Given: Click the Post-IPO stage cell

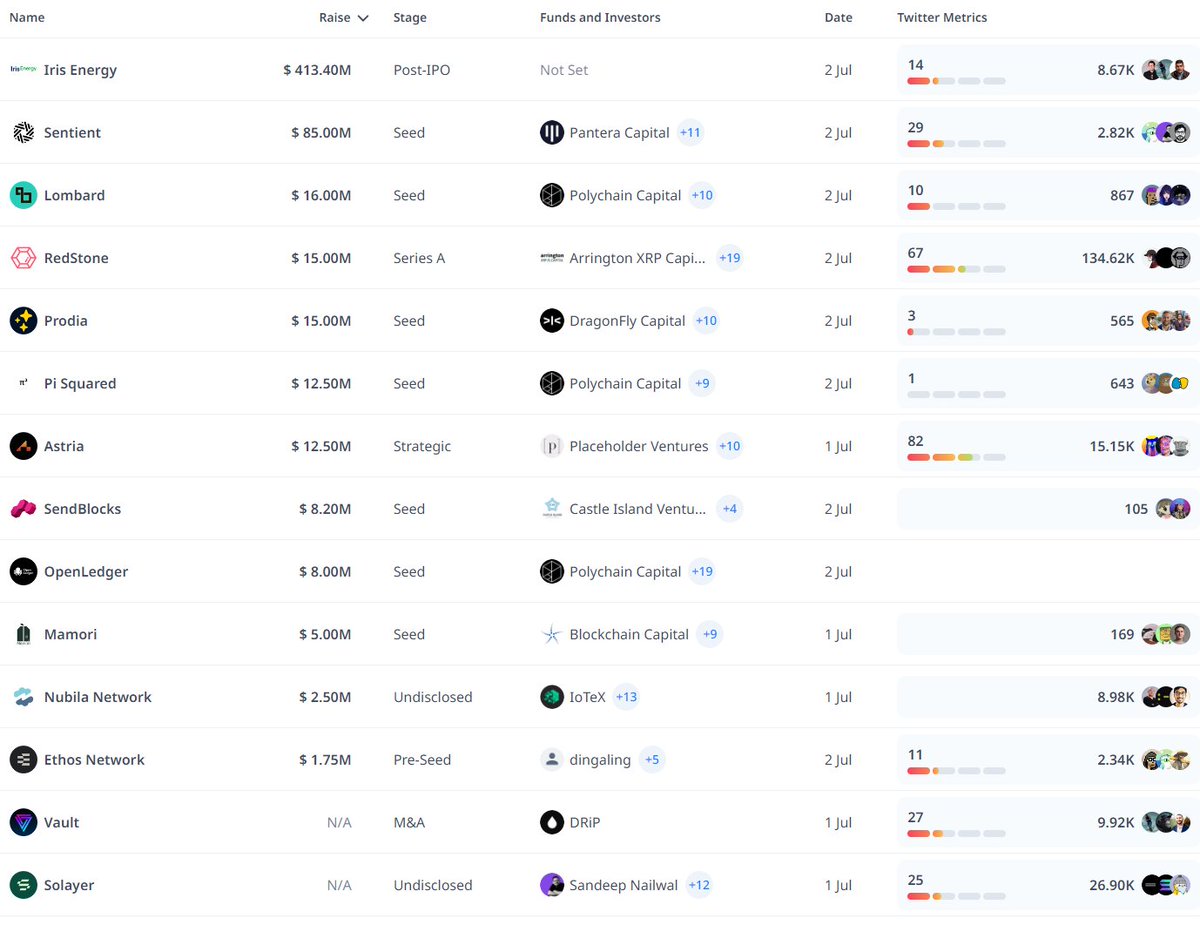Looking at the screenshot, I should tap(422, 70).
